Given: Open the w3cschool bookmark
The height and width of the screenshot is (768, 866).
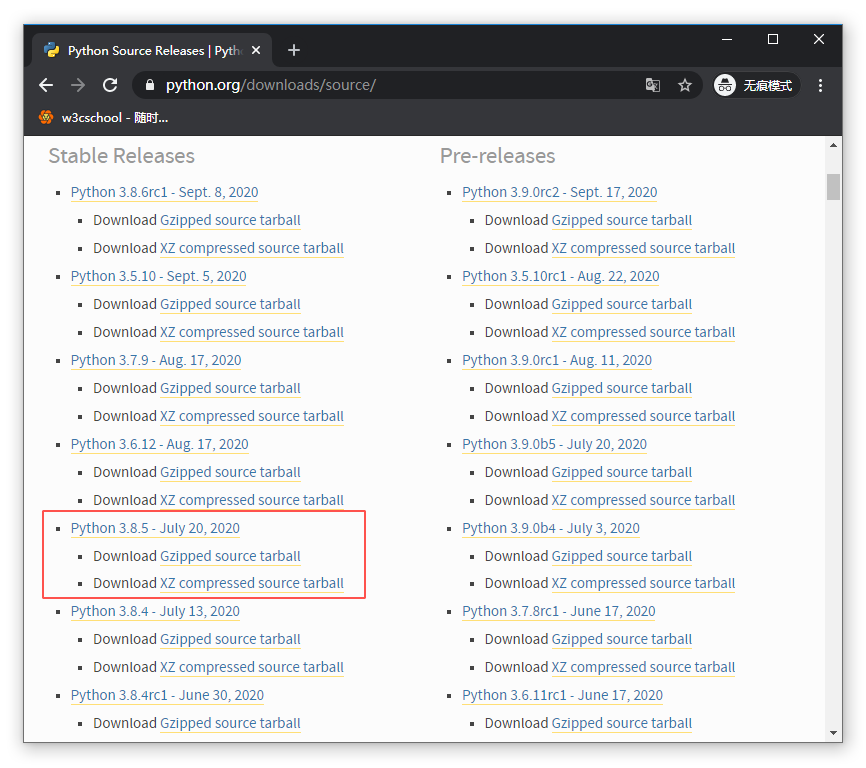Looking at the screenshot, I should pyautogui.click(x=103, y=117).
